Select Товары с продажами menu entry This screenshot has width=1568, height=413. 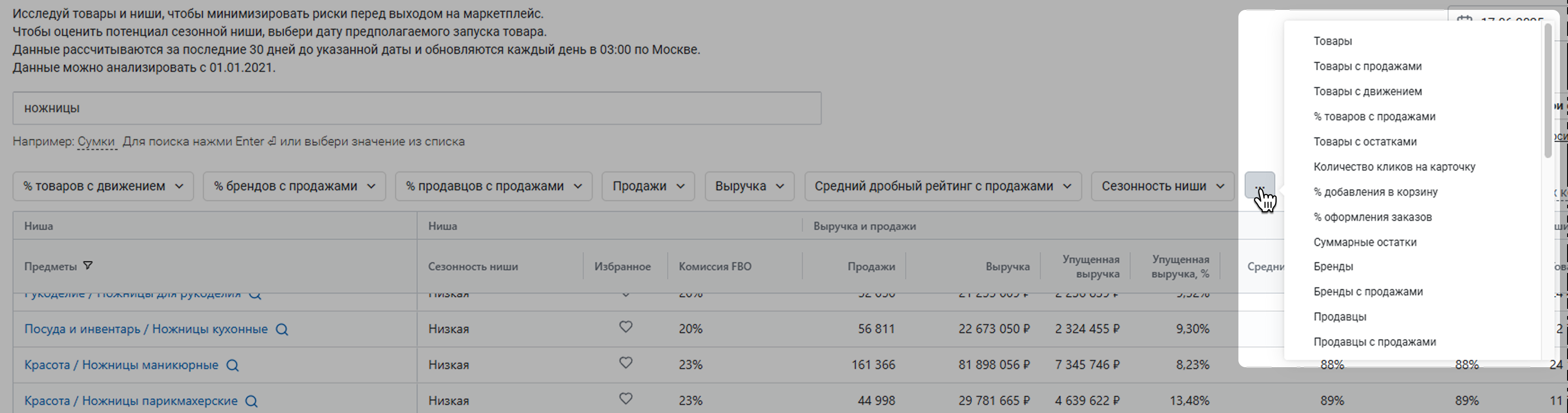(1367, 66)
